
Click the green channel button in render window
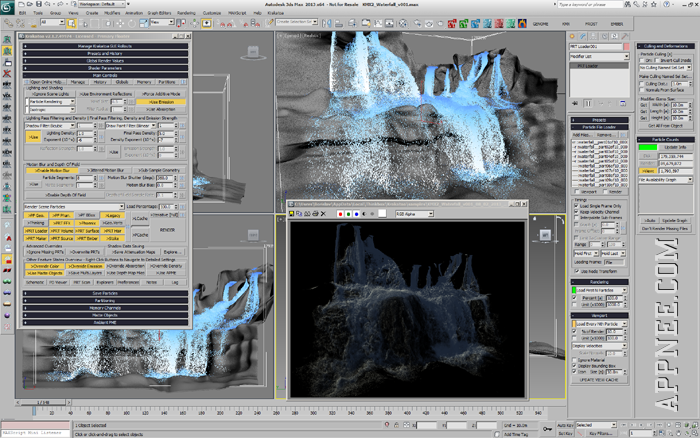pos(348,214)
